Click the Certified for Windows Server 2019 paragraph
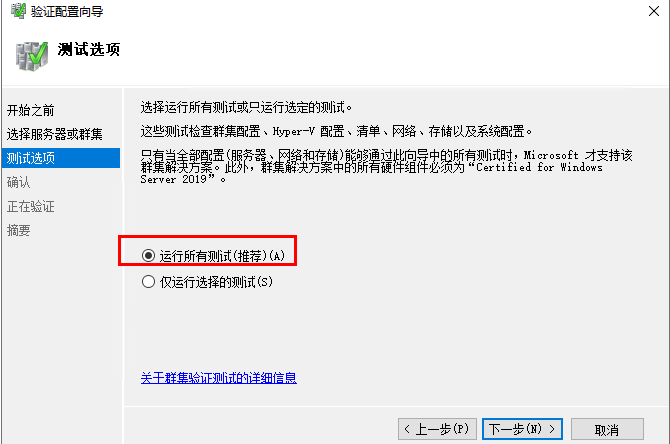The width and height of the screenshot is (670, 444). click(386, 167)
